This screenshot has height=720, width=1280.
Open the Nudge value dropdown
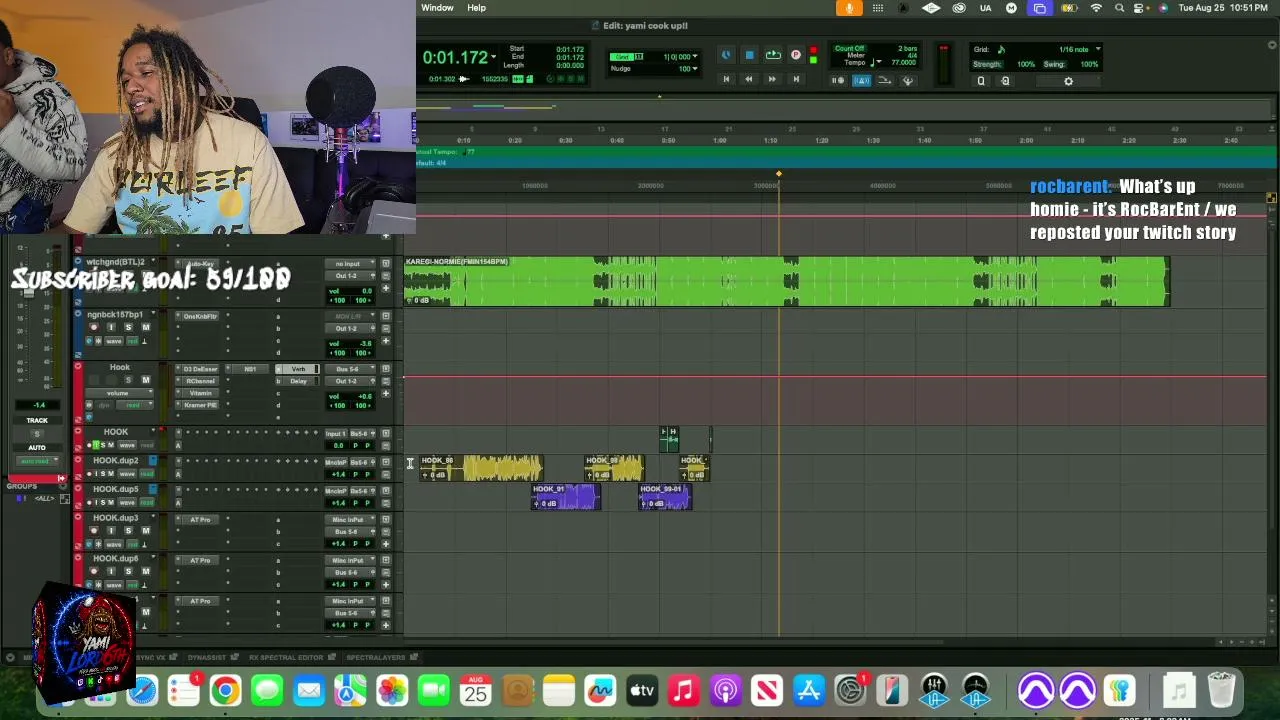[x=695, y=69]
